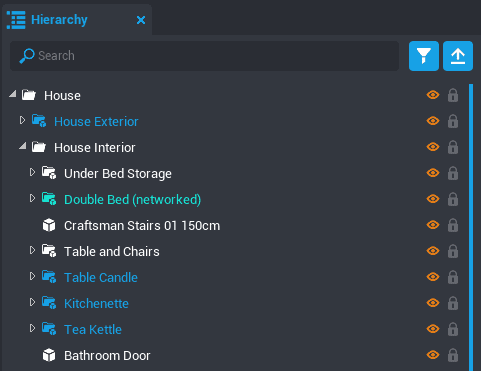Click into the hierarchy Search field
The image size is (481, 371).
[204, 56]
